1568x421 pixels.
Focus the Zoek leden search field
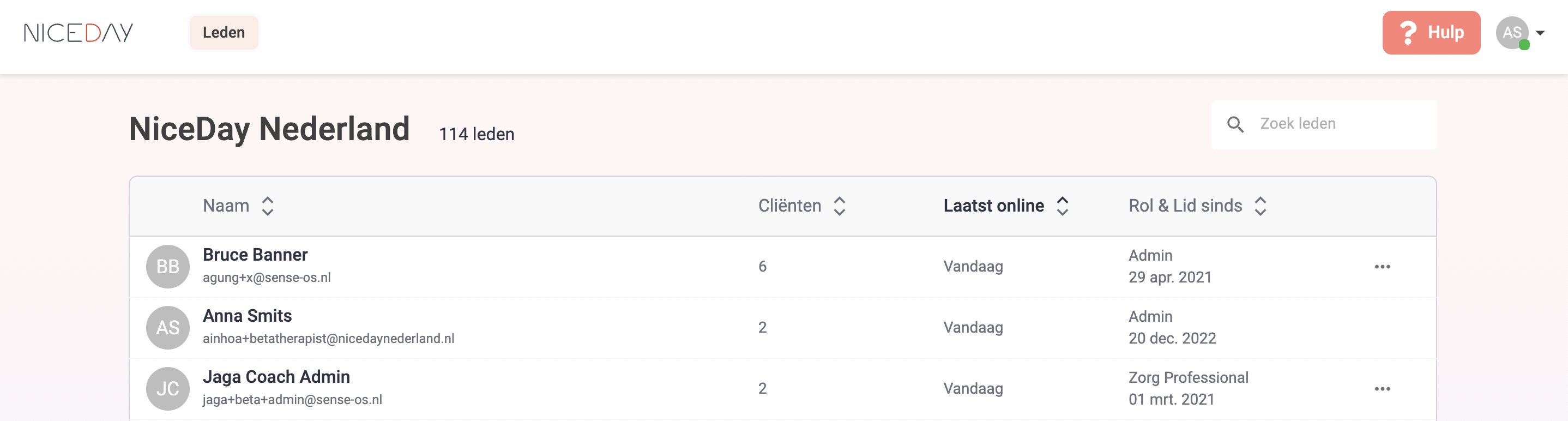(x=1324, y=124)
